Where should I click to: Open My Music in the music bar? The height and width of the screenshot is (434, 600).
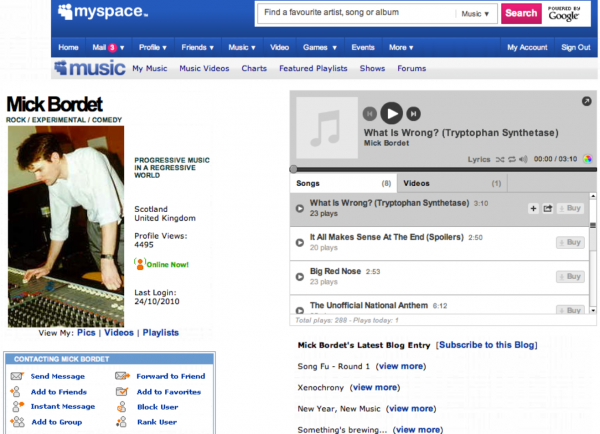[150, 69]
